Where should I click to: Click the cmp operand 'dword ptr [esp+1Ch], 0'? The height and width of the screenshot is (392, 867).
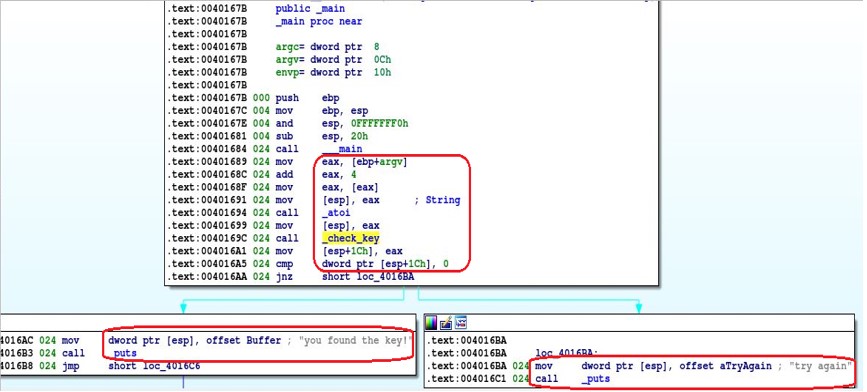pos(385,264)
